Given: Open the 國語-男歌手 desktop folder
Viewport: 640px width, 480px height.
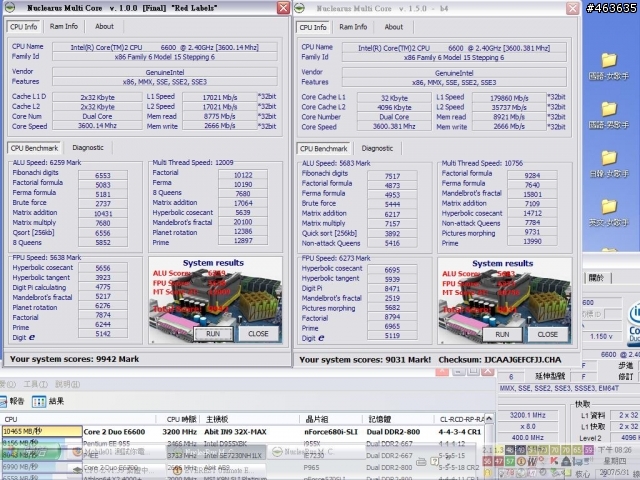Looking at the screenshot, I should (609, 115).
